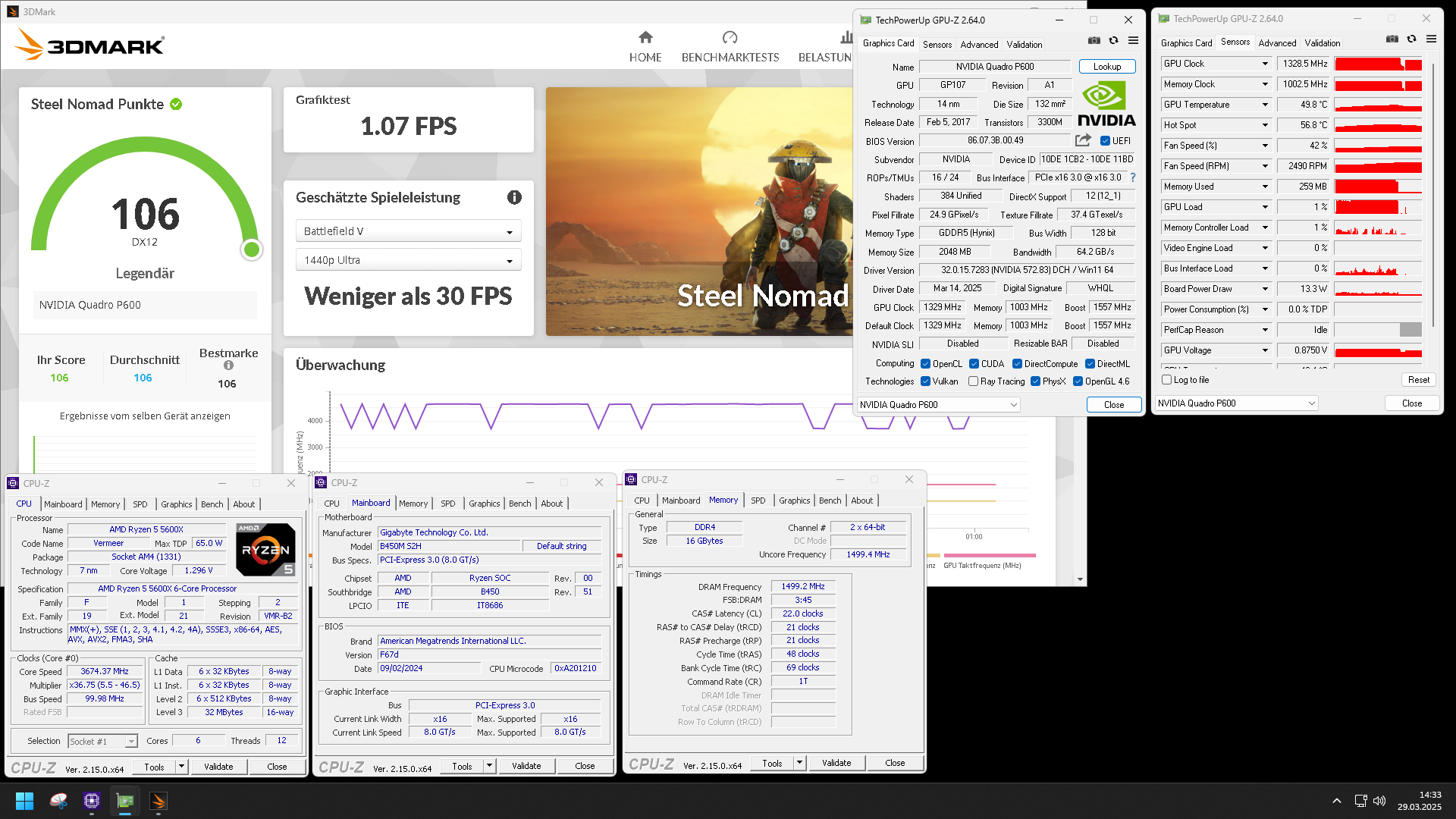Toggle the DirectCompute checkbox
This screenshot has height=819, width=1456.
point(1018,364)
